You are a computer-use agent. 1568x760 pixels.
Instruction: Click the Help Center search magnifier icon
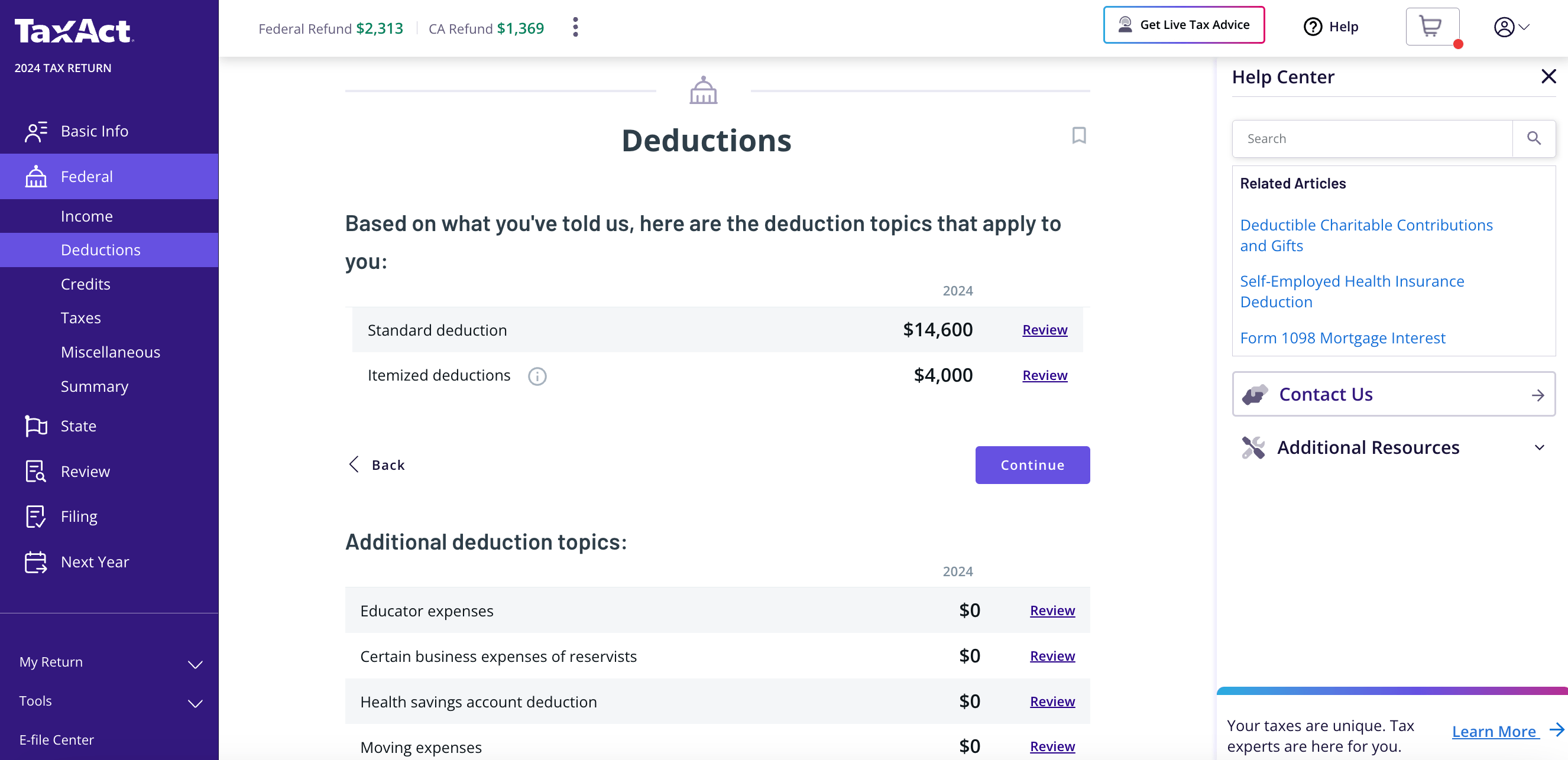point(1533,139)
